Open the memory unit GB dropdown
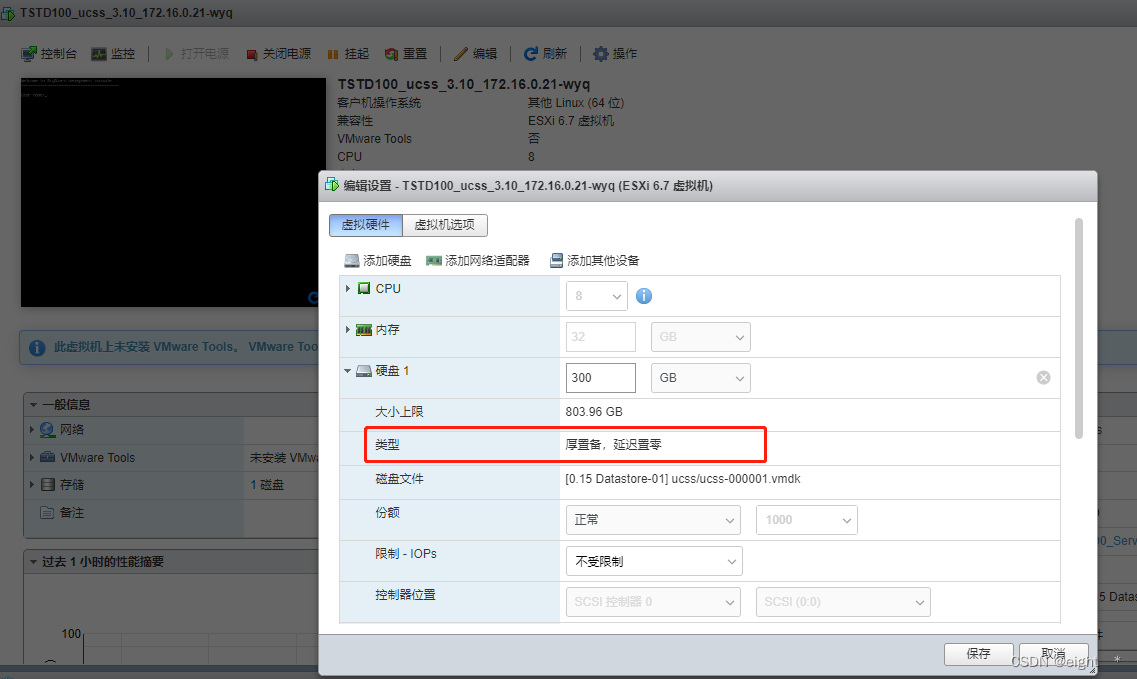 tap(700, 337)
